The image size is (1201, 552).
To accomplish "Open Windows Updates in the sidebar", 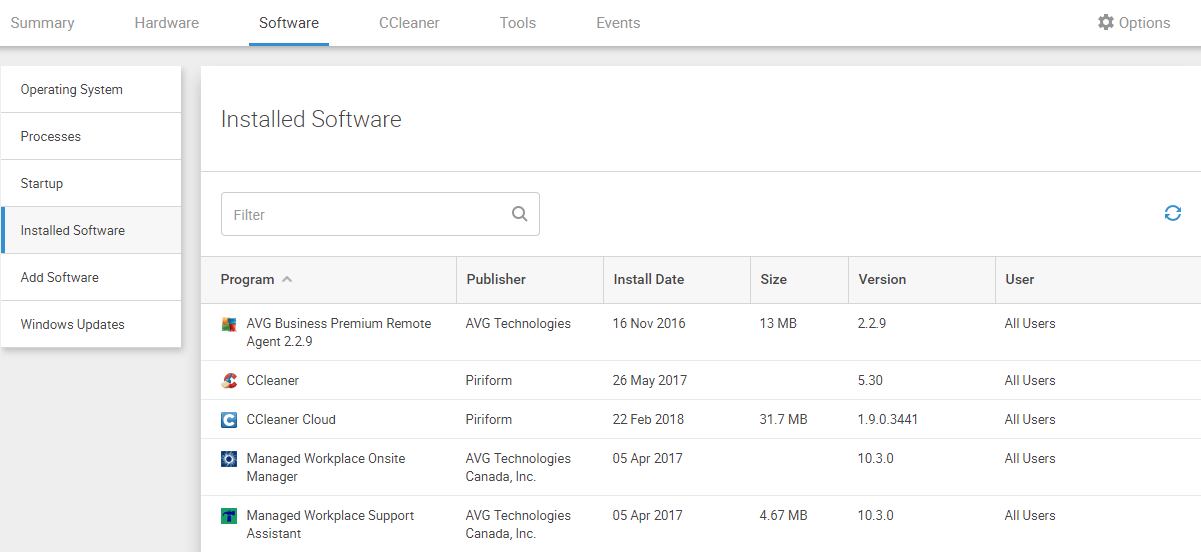I will pyautogui.click(x=73, y=324).
